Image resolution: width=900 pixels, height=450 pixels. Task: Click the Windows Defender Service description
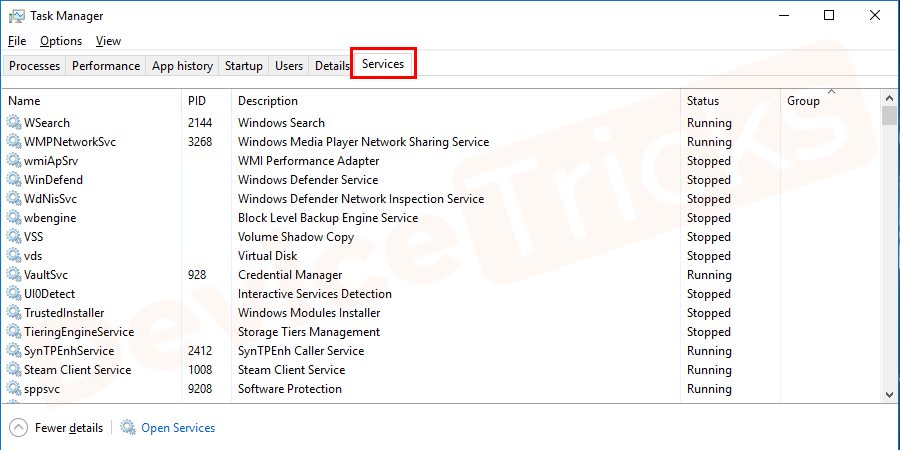(308, 180)
